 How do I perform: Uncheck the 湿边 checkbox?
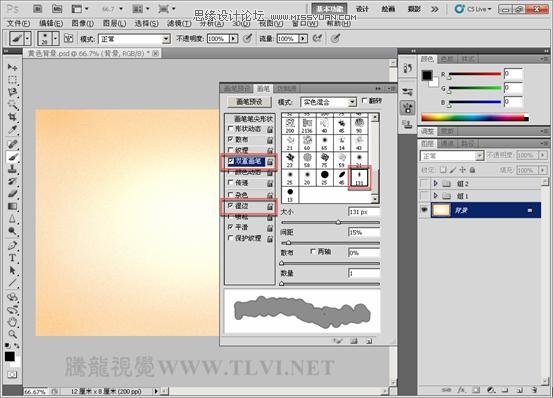point(231,206)
